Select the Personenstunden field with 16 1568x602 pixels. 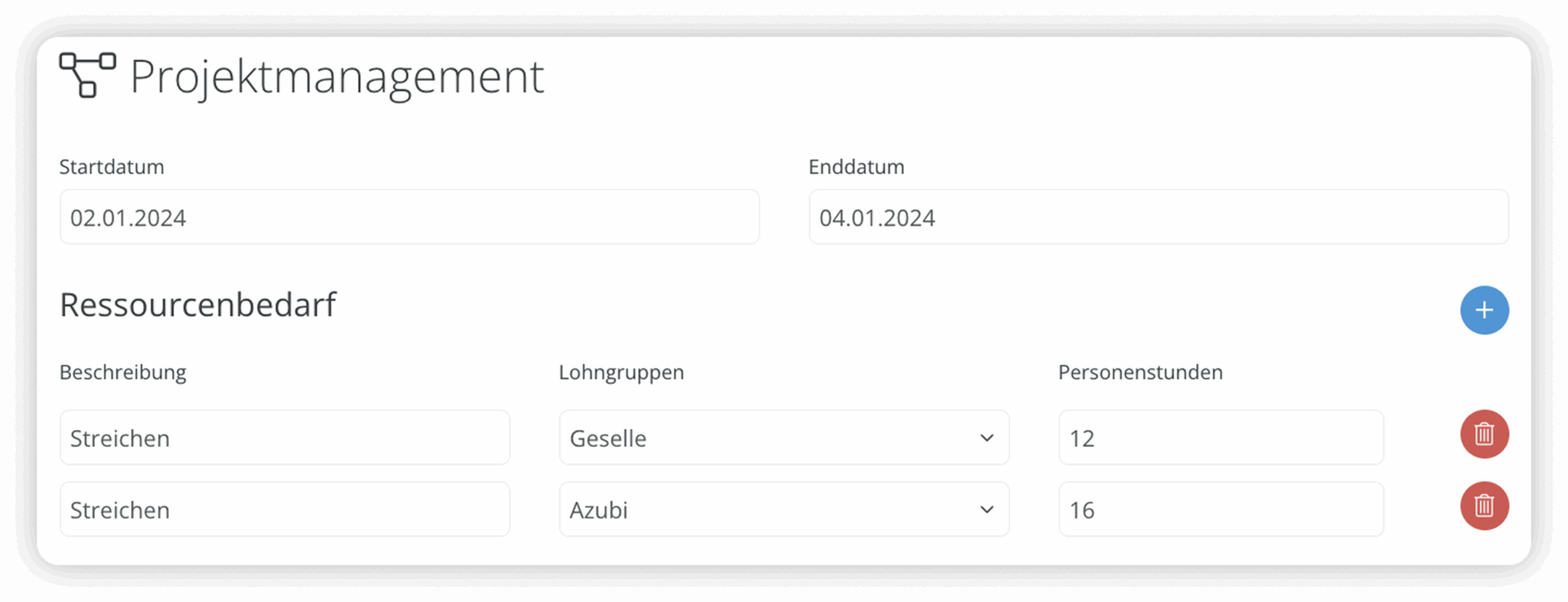(x=1221, y=510)
